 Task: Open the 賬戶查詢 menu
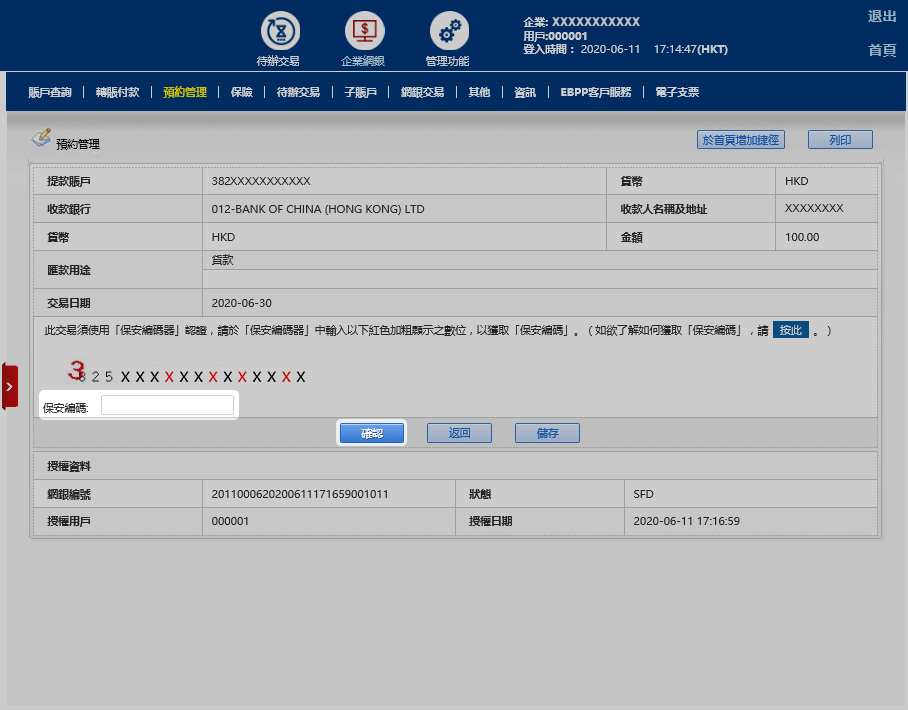coord(49,92)
